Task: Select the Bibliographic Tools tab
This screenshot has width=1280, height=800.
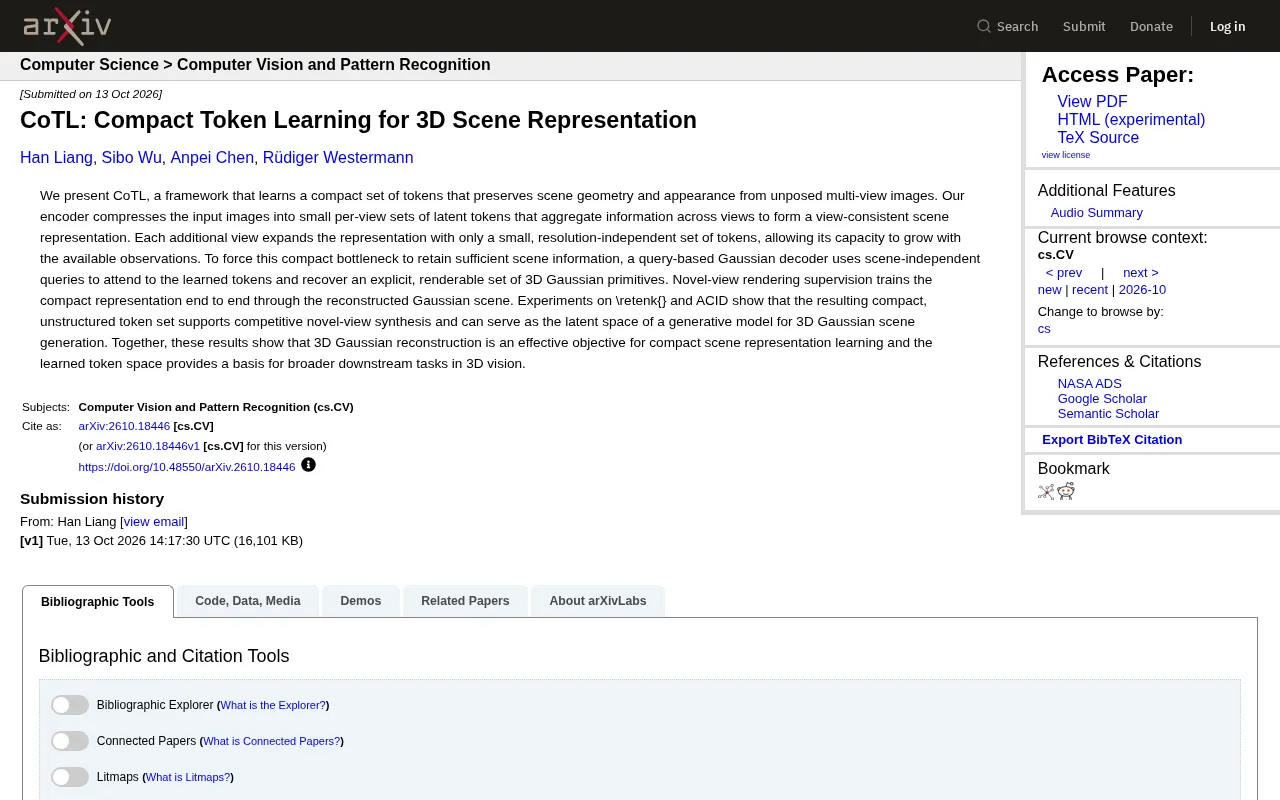Action: click(98, 602)
